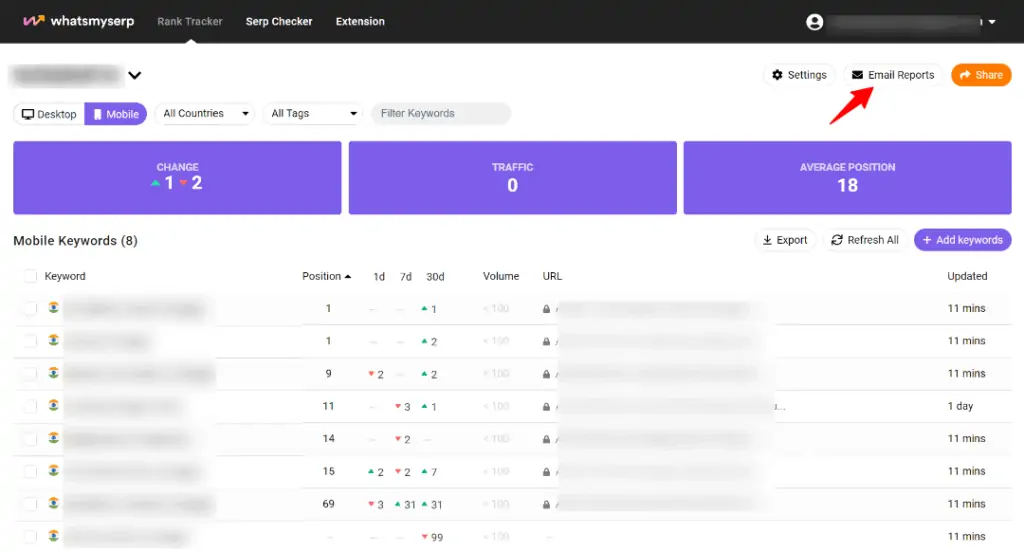Image resolution: width=1024 pixels, height=552 pixels.
Task: Click the lock icon in position 14 row
Action: click(x=547, y=440)
